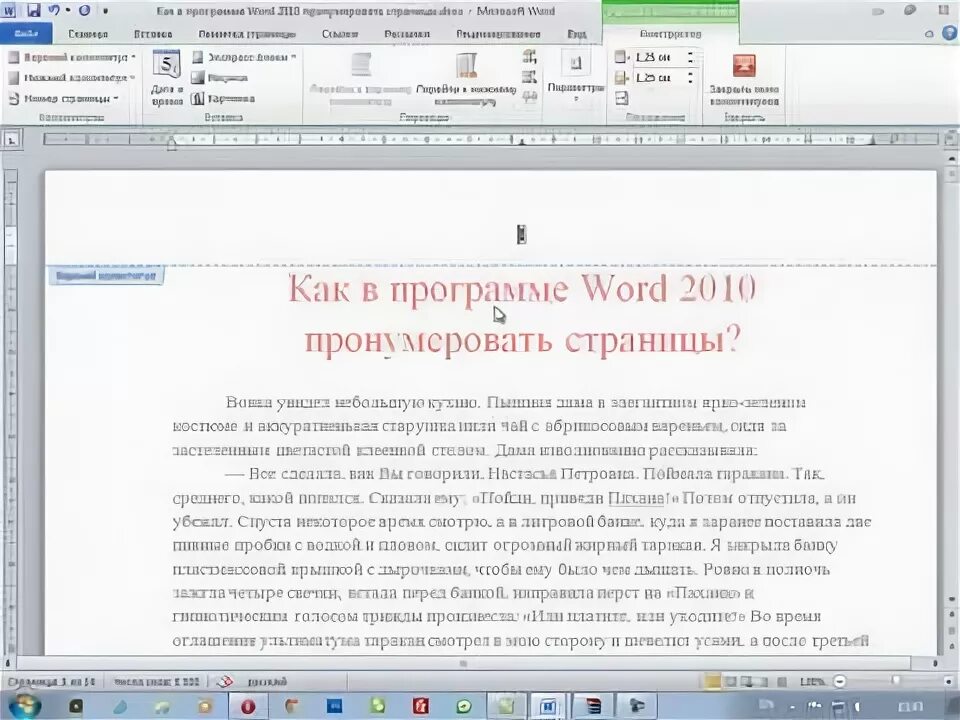Minimize the ribbon with the caret icon

tap(929, 34)
